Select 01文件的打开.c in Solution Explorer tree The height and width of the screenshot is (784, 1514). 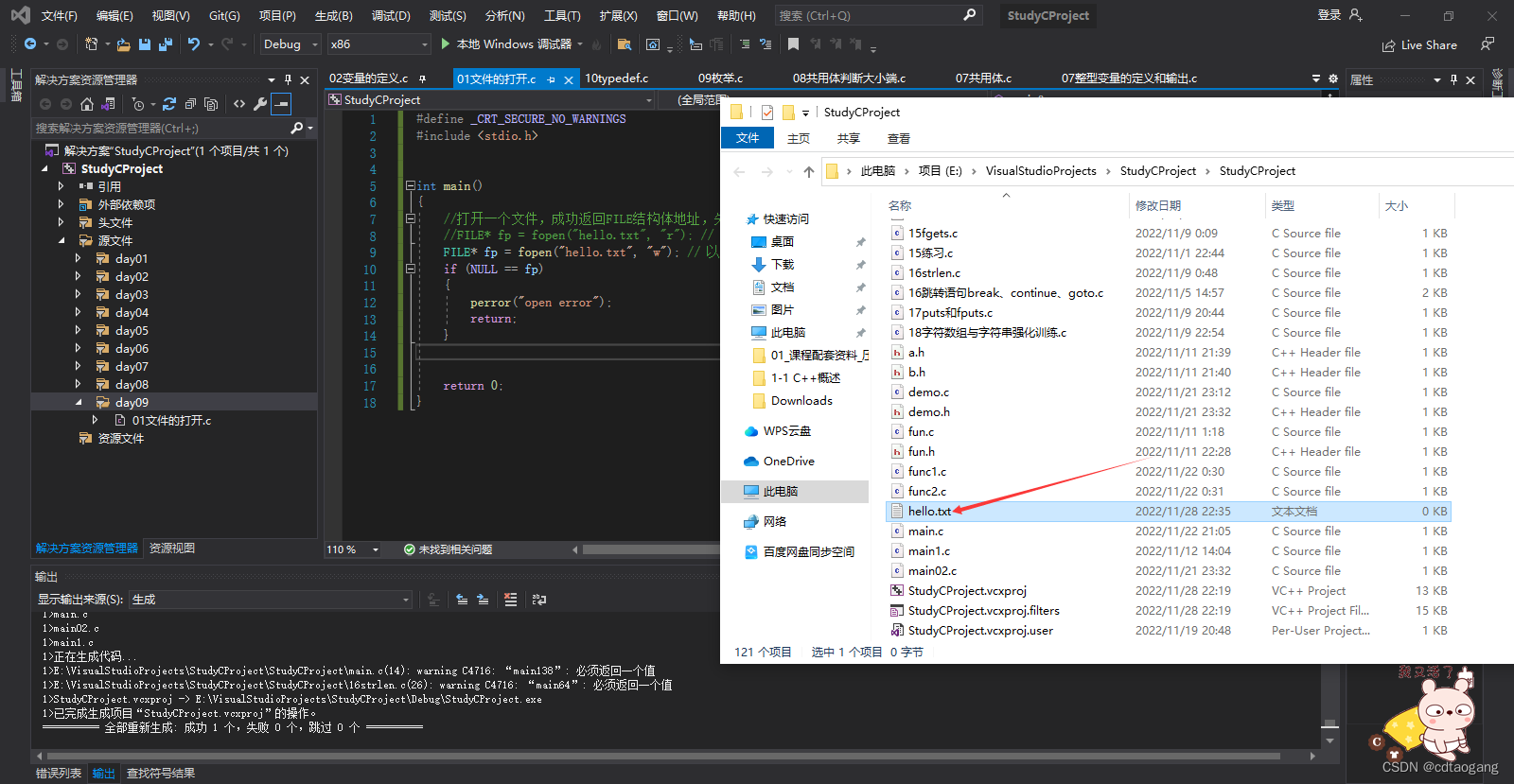[171, 421]
